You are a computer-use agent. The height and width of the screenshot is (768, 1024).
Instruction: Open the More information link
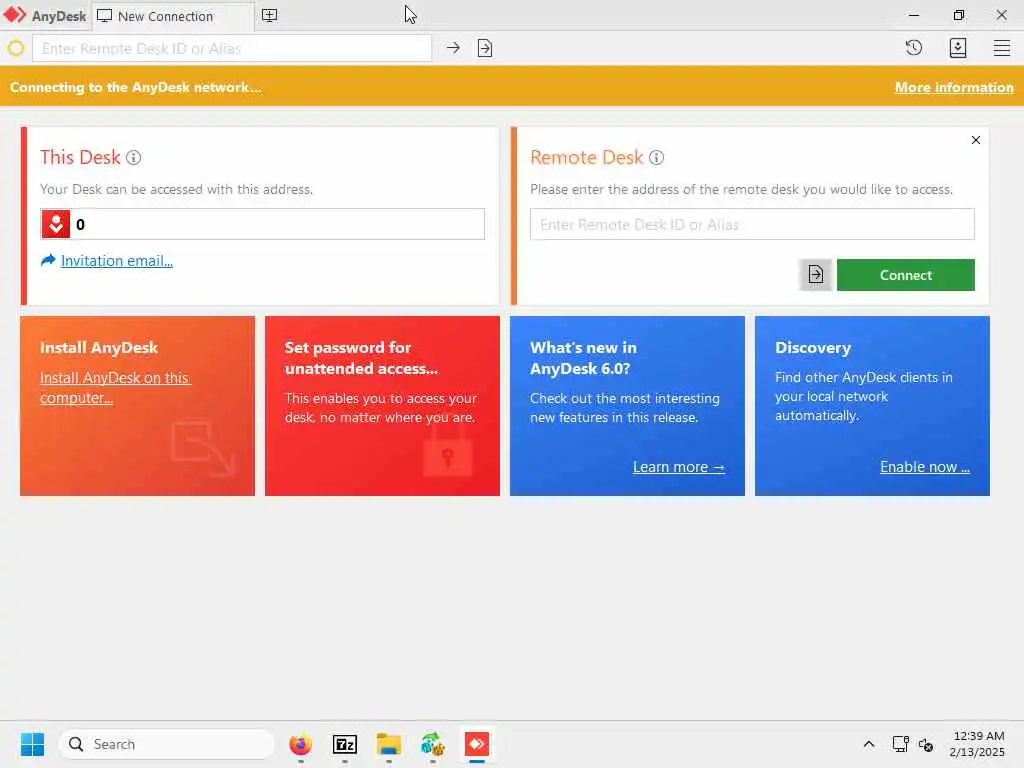click(954, 87)
